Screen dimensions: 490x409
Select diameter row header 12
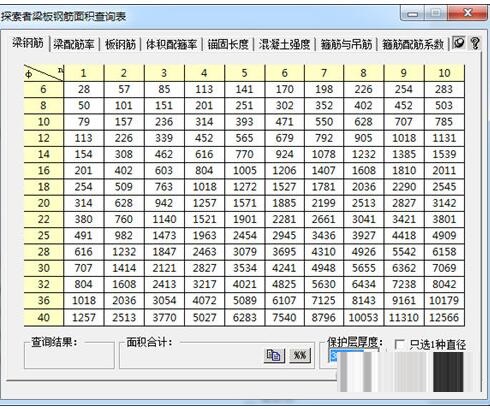[44, 138]
